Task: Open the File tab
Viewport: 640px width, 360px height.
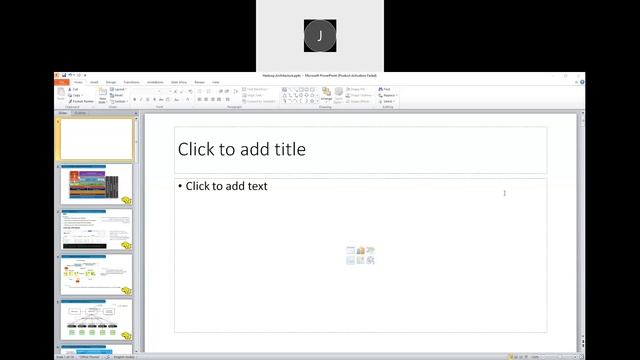Action: point(62,82)
